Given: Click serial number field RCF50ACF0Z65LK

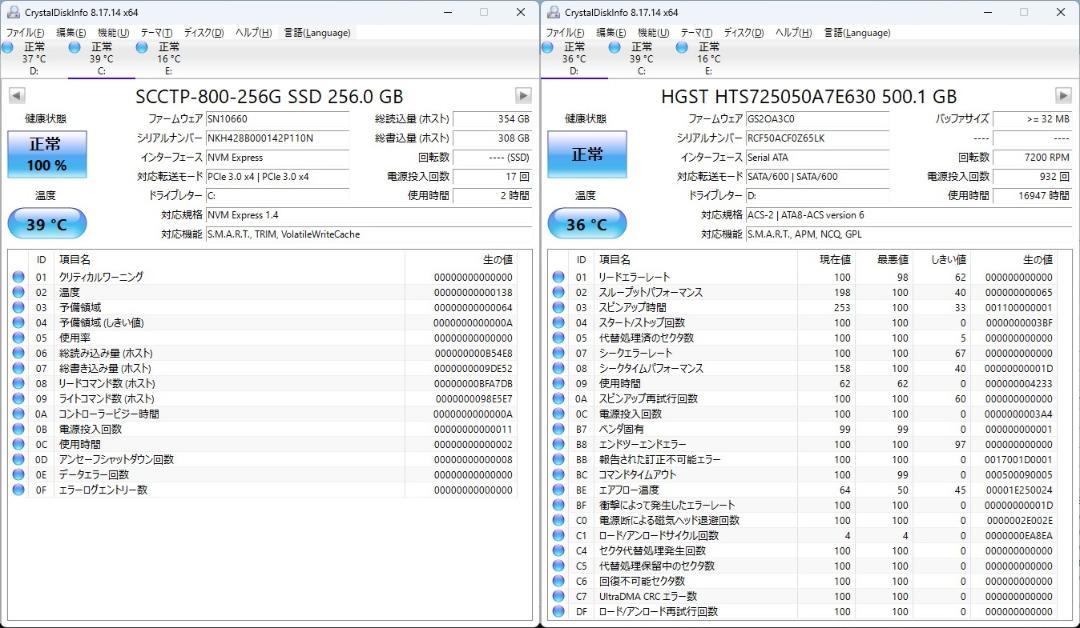Looking at the screenshot, I should [x=818, y=138].
